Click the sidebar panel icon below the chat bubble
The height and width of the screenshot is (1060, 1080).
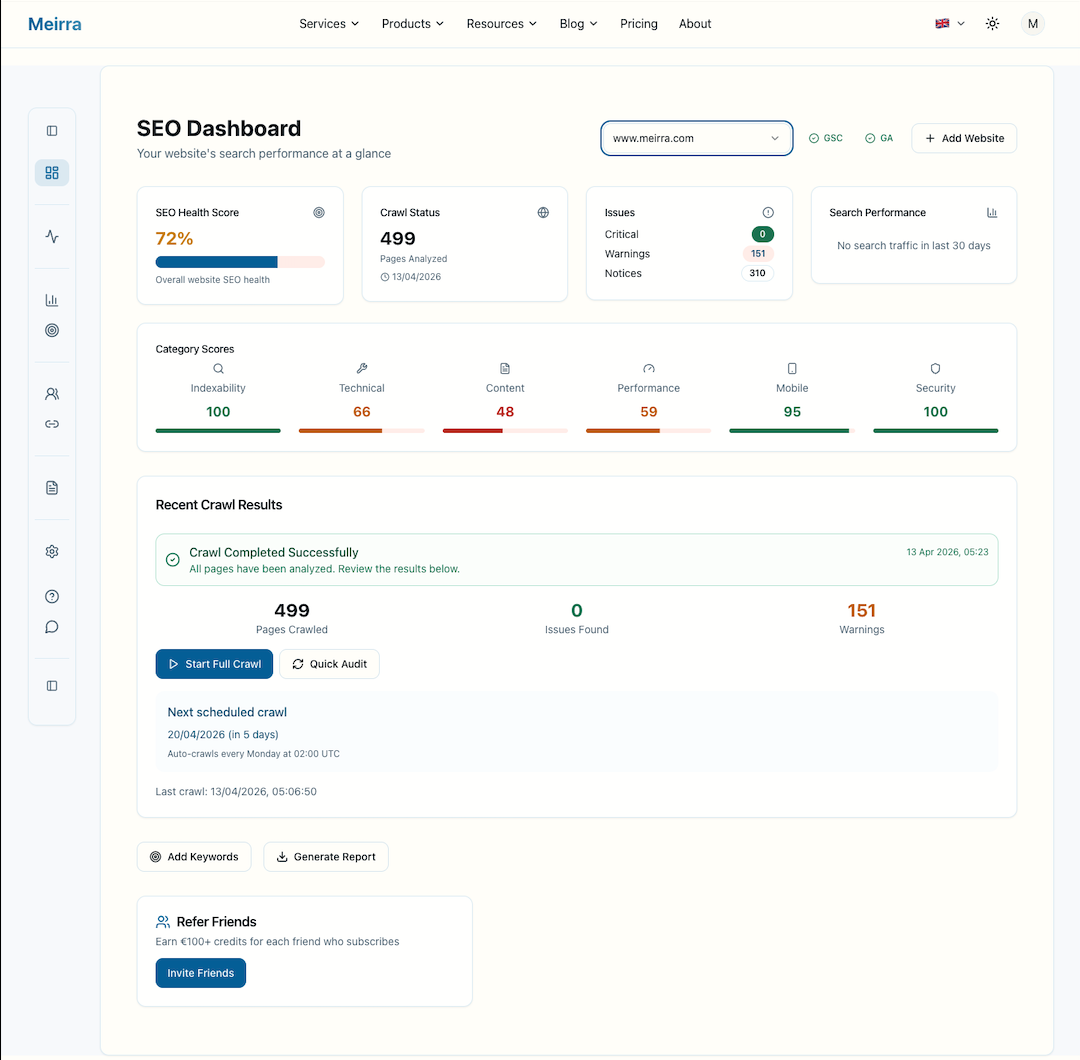click(x=52, y=686)
